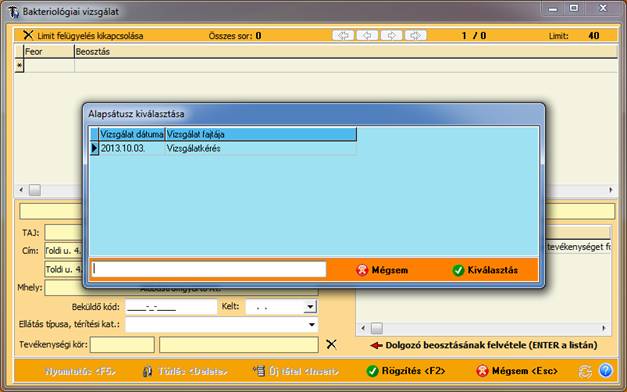Click the refresh icon beside help
This screenshot has width=627, height=392.
(x=585, y=371)
